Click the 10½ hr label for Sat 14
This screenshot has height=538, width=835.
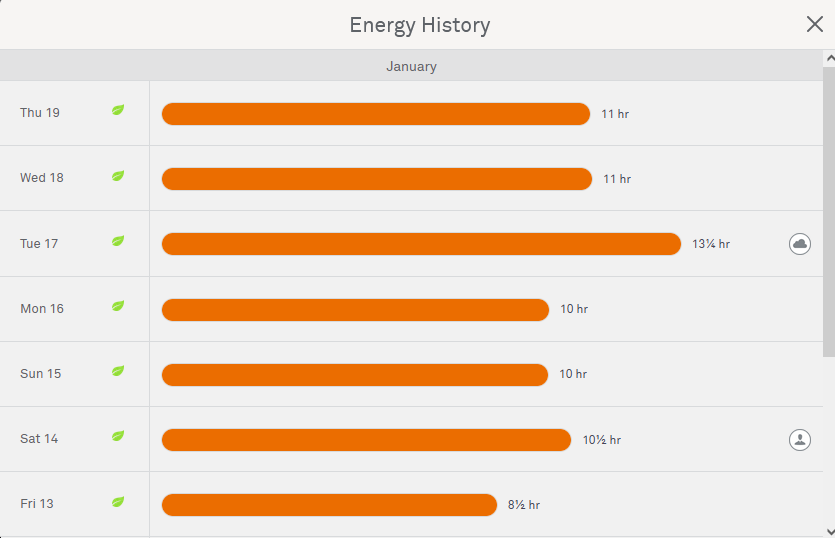602,440
